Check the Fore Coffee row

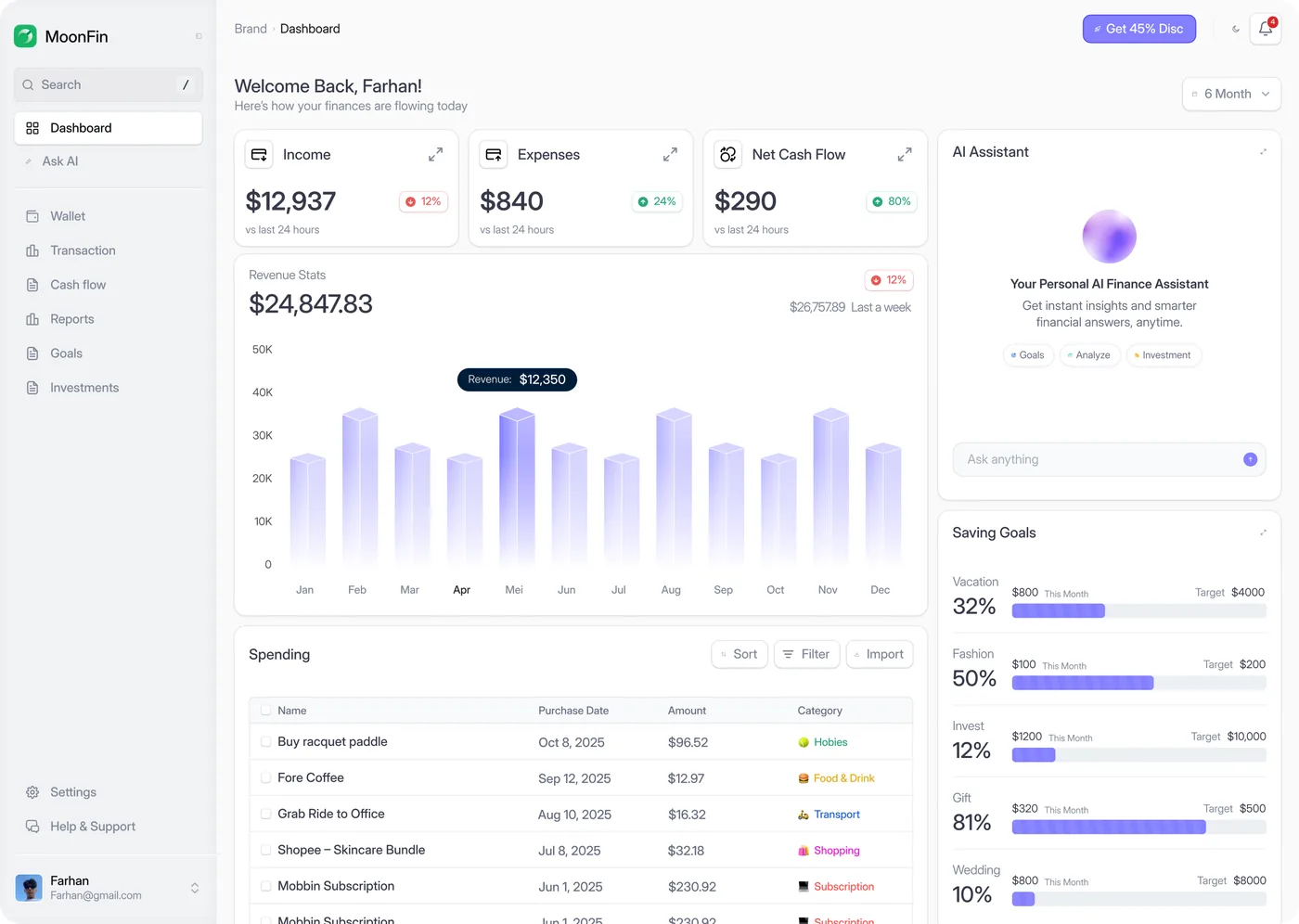click(x=266, y=777)
